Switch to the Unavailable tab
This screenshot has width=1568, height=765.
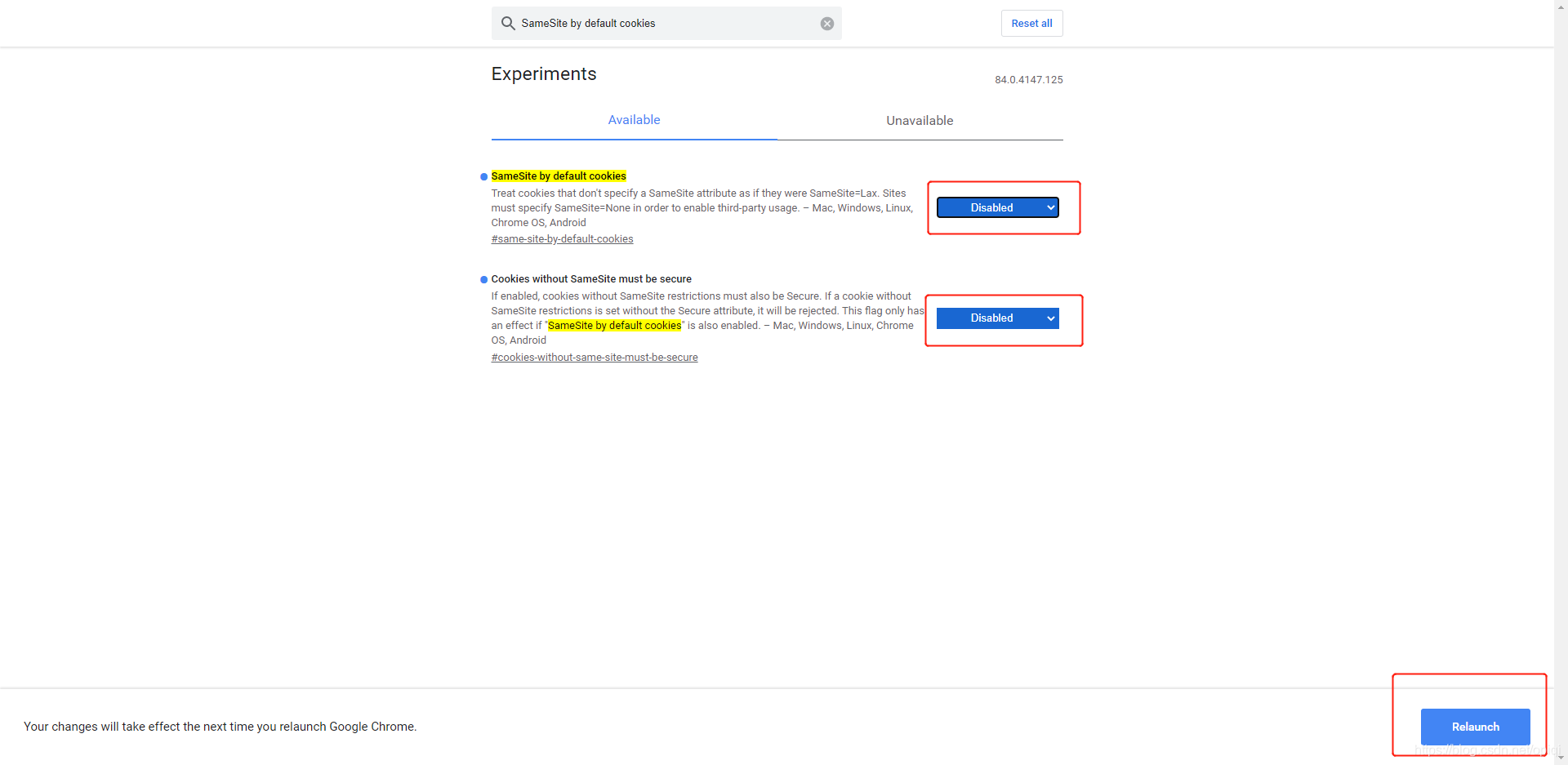click(920, 121)
